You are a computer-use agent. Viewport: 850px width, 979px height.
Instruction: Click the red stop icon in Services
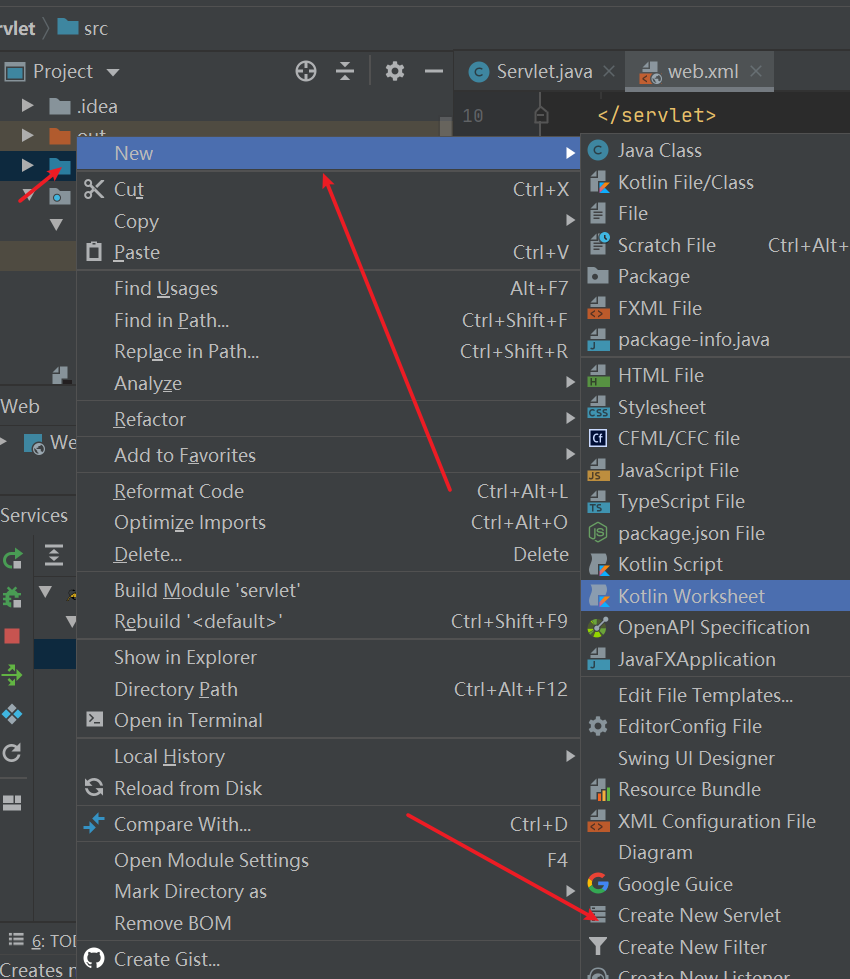click(12, 636)
